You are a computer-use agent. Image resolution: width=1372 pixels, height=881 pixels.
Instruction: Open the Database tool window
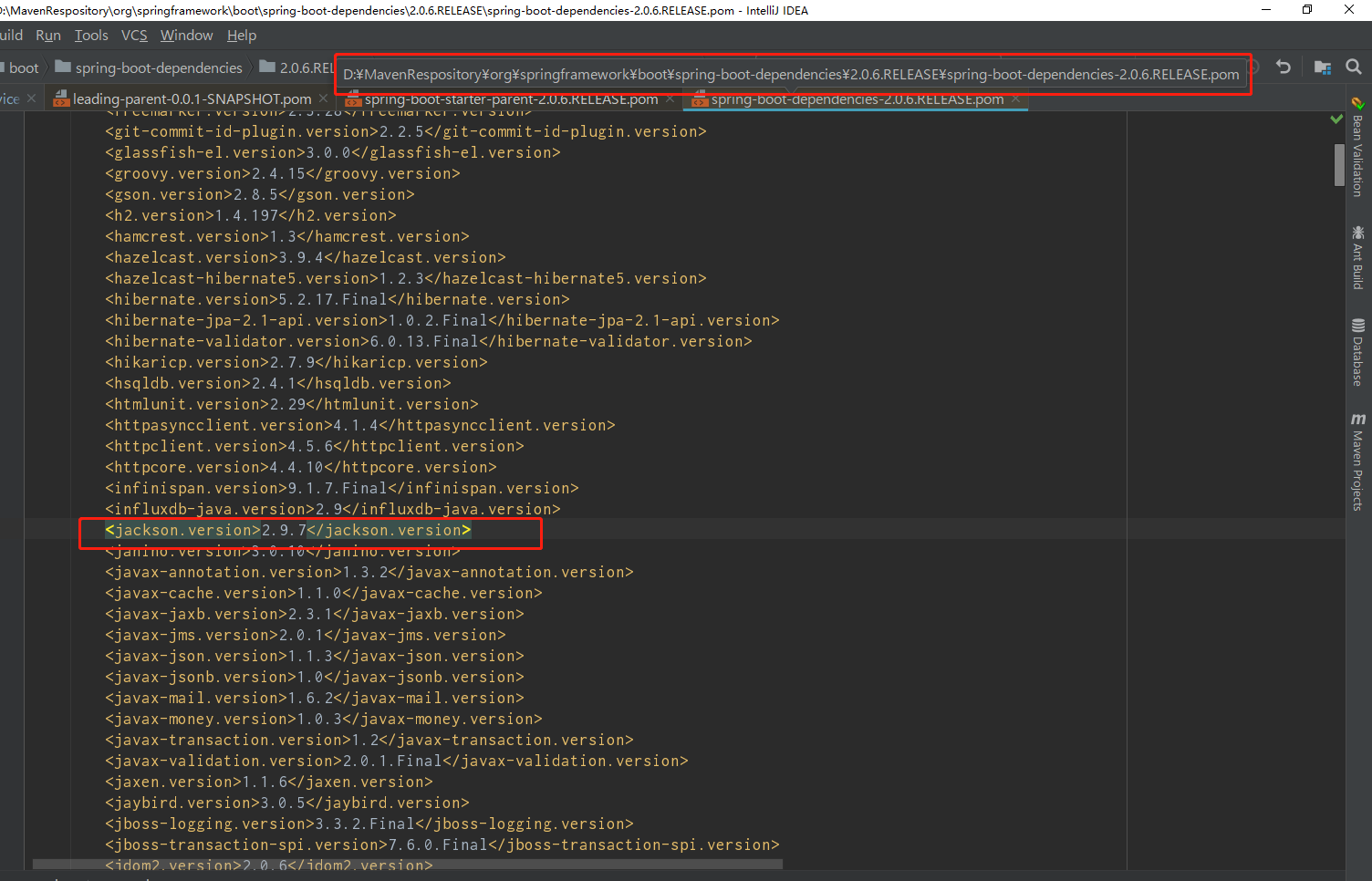(x=1358, y=352)
